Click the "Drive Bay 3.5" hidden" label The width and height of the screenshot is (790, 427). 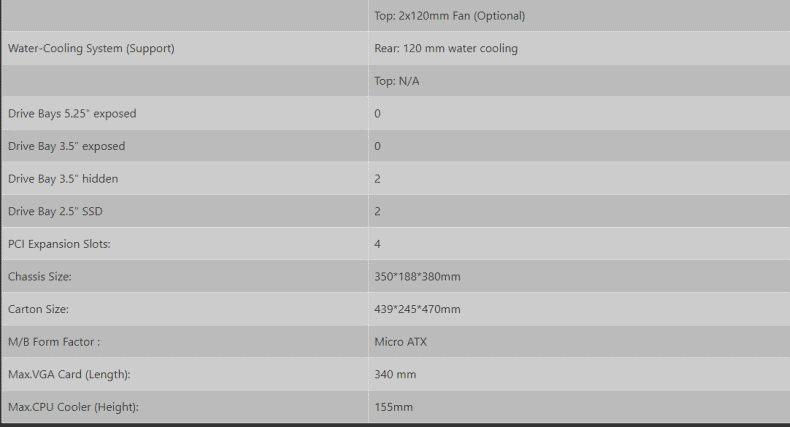click(x=63, y=179)
